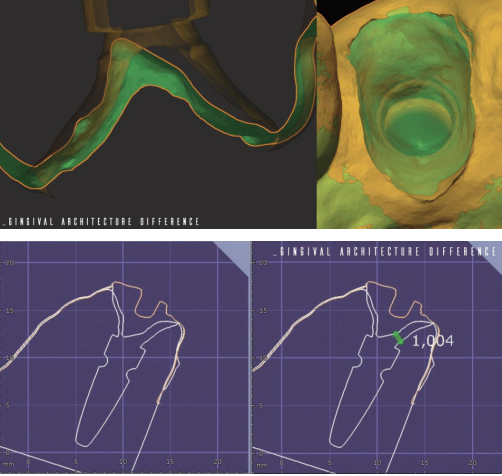Select the 1,004 measurement value label
Screen dimensions: 502x476
coord(433,341)
